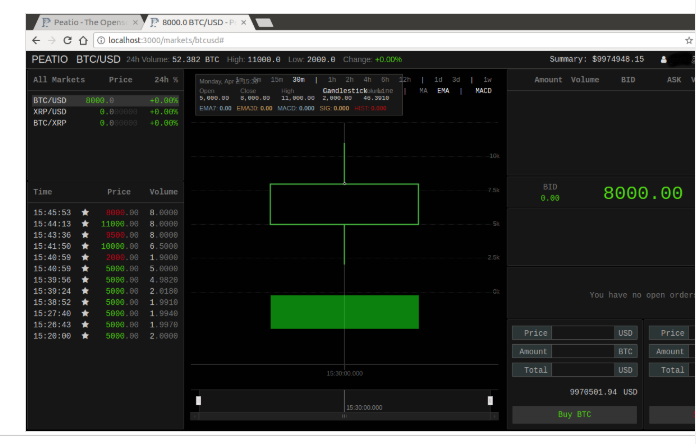This screenshot has width=696, height=444.
Task: Click the star beside the 15:39:24 trade
Action: [85, 291]
